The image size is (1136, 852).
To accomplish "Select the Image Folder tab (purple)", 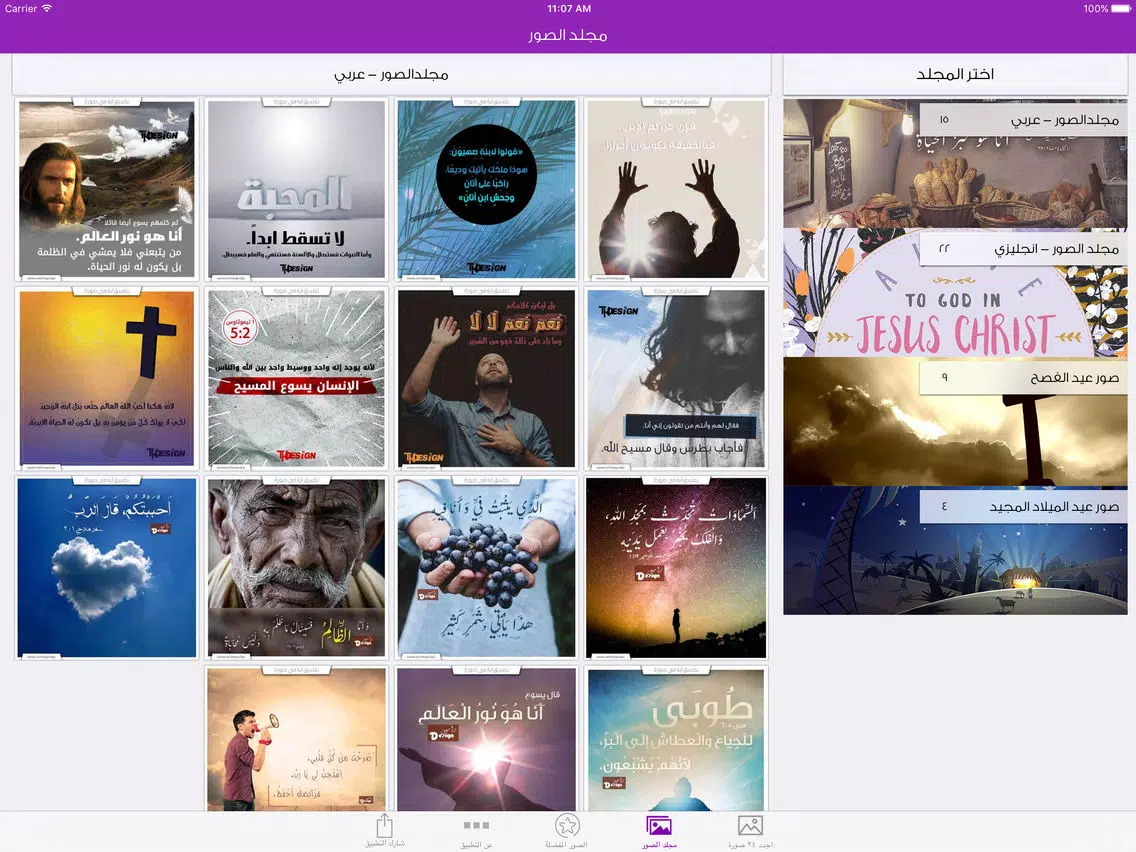I will point(659,831).
